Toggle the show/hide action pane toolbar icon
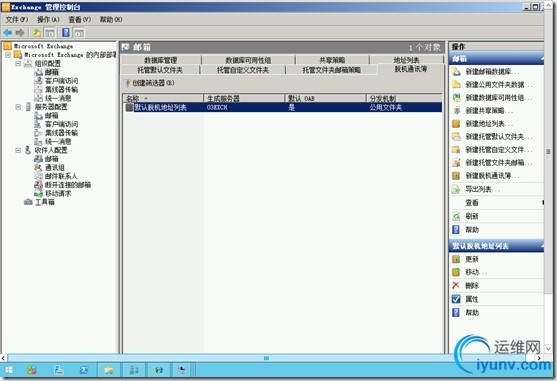The image size is (557, 381). coord(79,33)
